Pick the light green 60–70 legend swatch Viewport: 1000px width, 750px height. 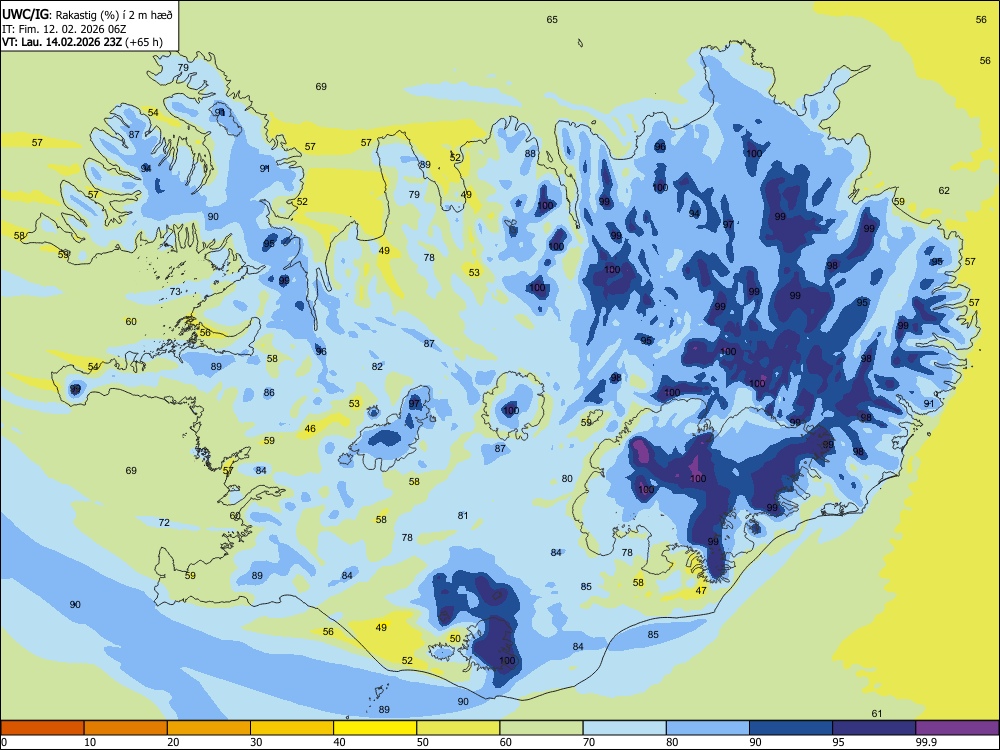coord(541,728)
